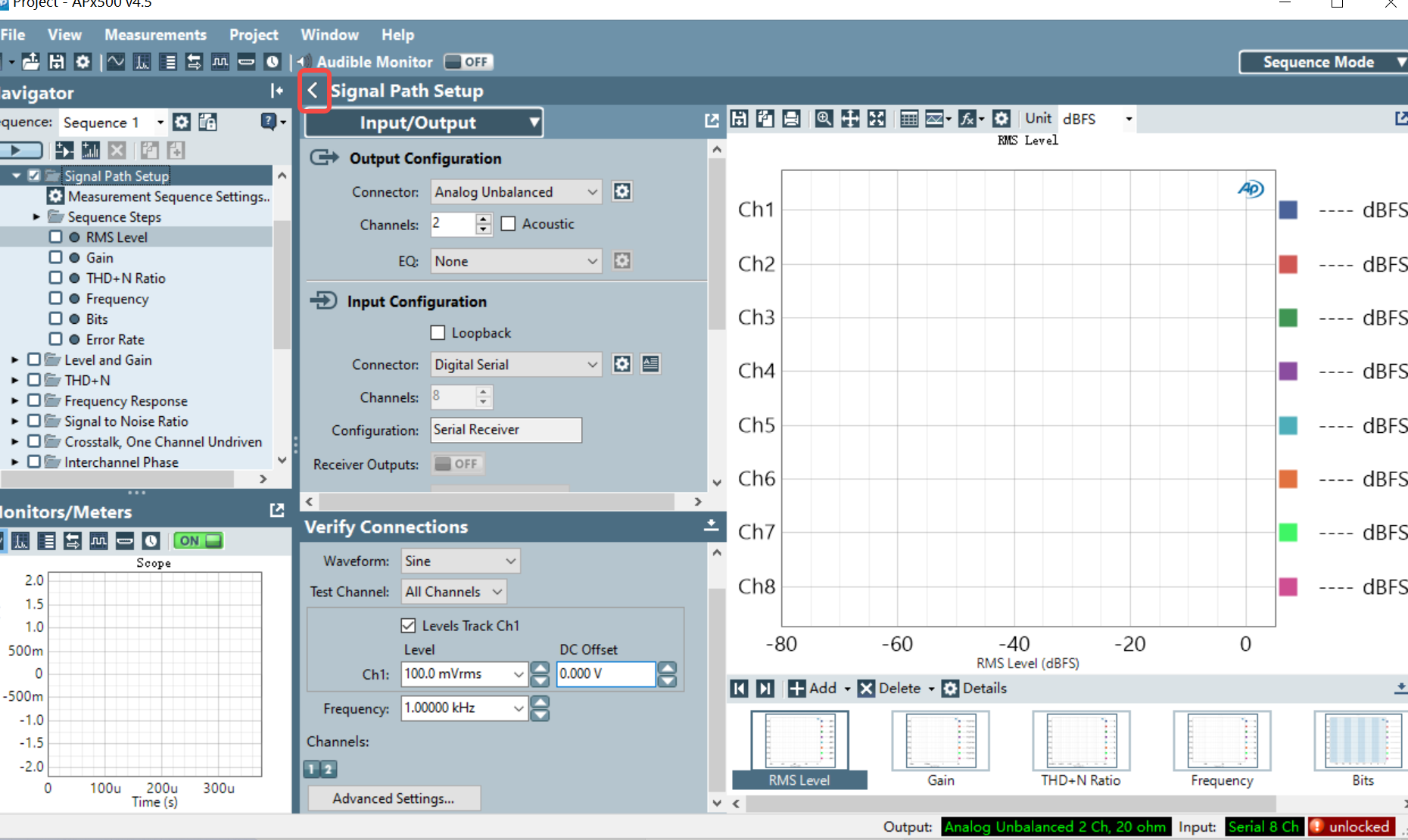1408x840 pixels.
Task: Open Input Connector settings gear
Action: tap(622, 364)
